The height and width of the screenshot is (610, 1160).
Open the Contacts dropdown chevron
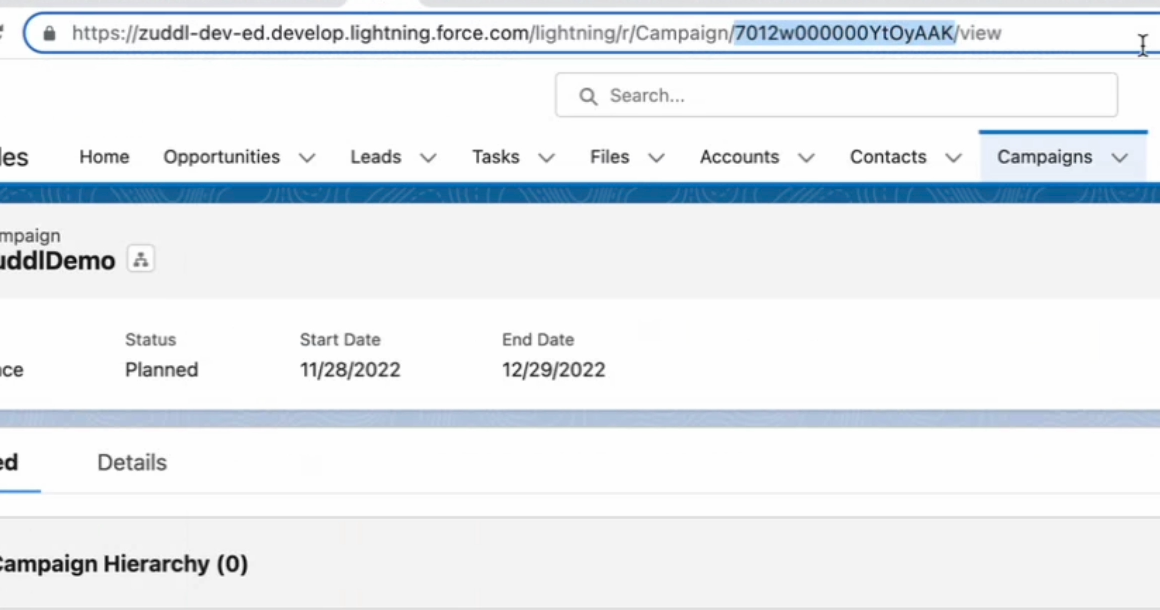click(x=953, y=158)
